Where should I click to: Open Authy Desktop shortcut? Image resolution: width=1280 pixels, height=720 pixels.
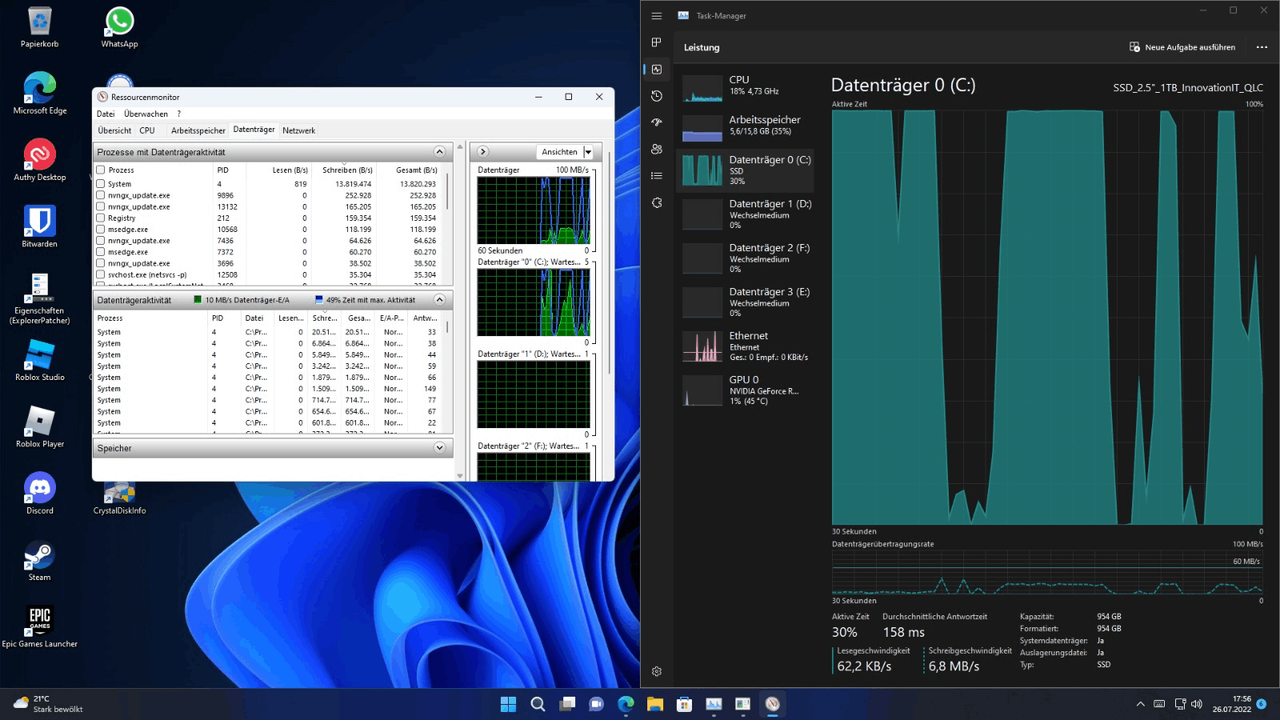coord(40,160)
